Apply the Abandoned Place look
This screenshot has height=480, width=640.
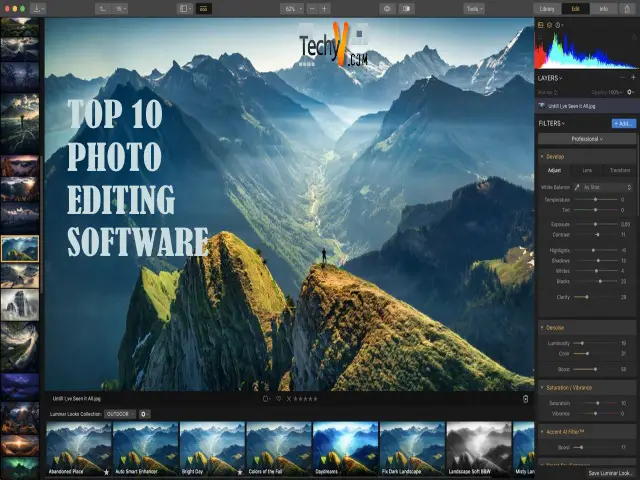point(78,449)
